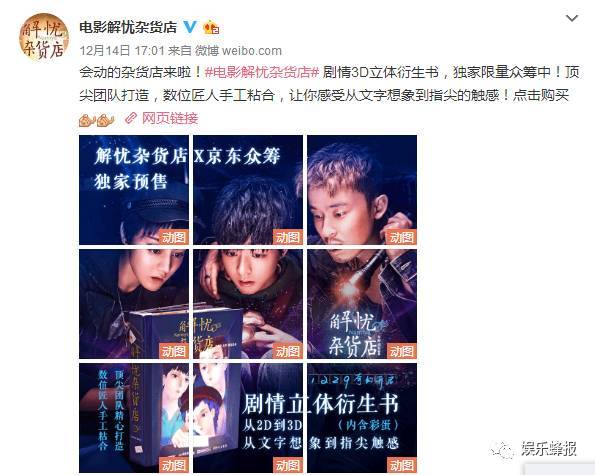Viewport: 595px width, 475px height.
Task: Open thumbnail showing X京东众筹 text
Action: pos(248,190)
